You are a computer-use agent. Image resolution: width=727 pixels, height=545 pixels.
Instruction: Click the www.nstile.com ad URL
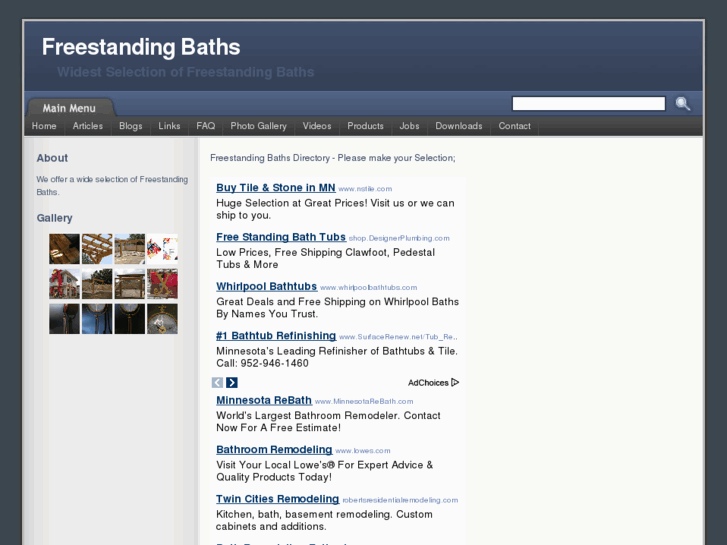click(x=365, y=189)
